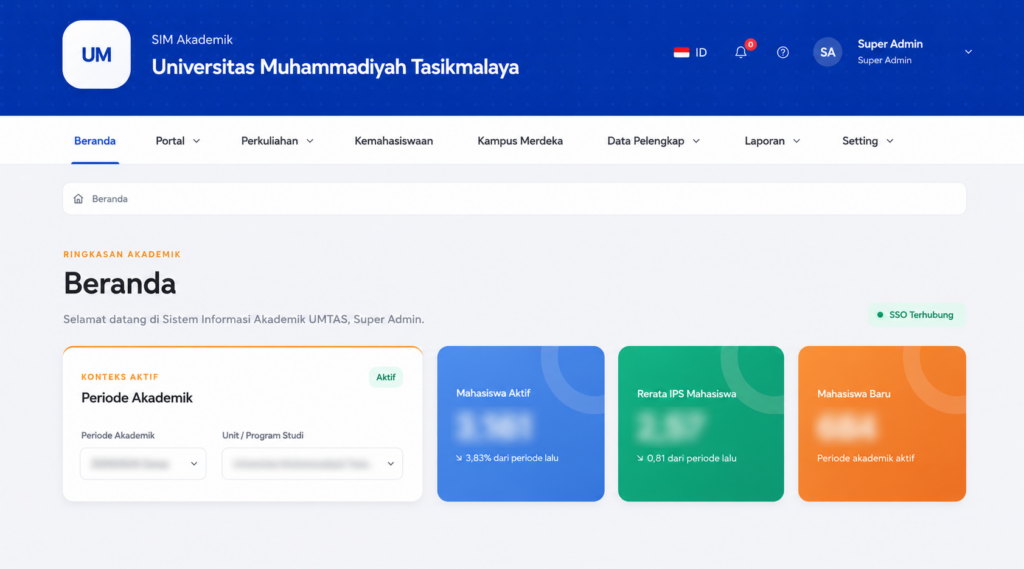
Task: Click the Beranda breadcrumb text
Action: [110, 199]
